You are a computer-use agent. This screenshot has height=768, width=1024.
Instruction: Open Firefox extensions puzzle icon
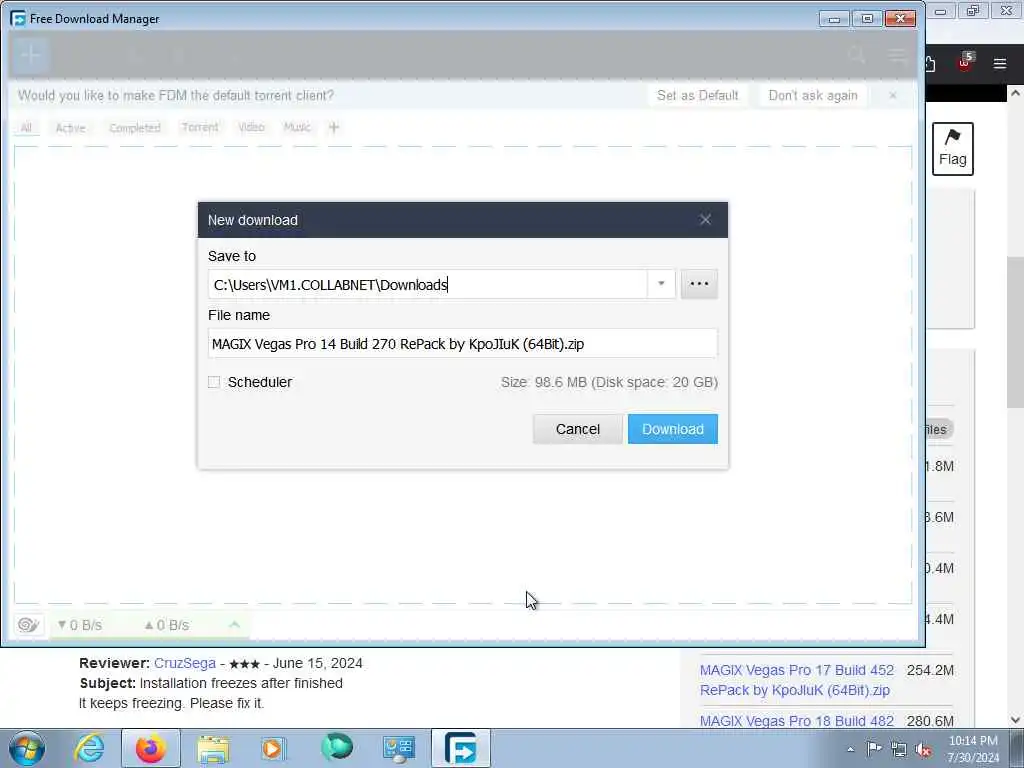tap(930, 63)
